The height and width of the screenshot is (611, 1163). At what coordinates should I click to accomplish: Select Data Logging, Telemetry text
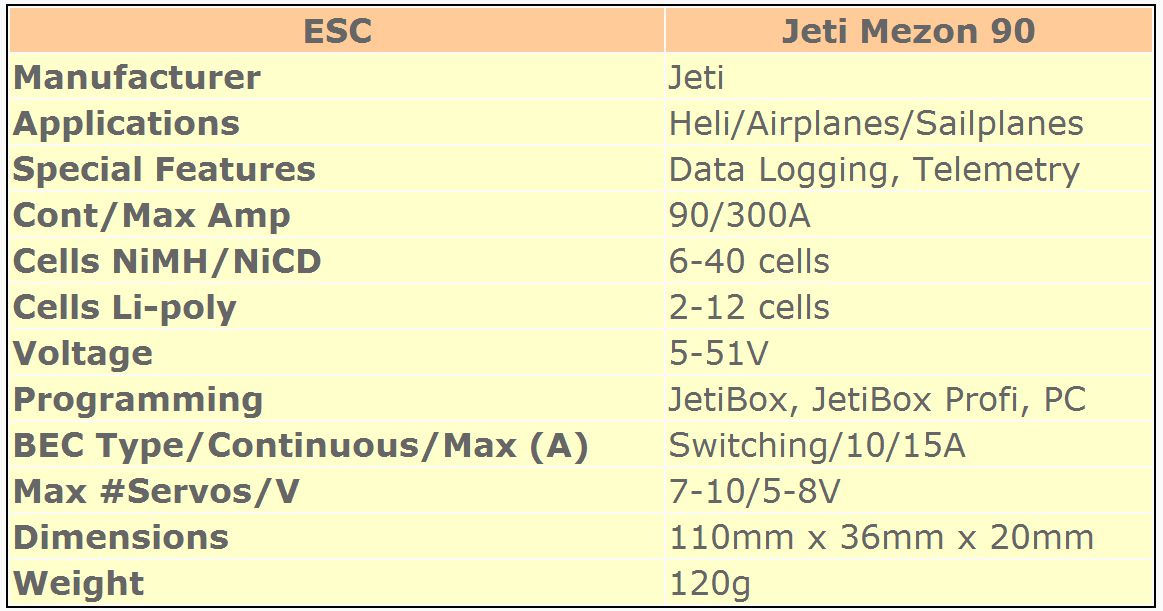click(874, 170)
